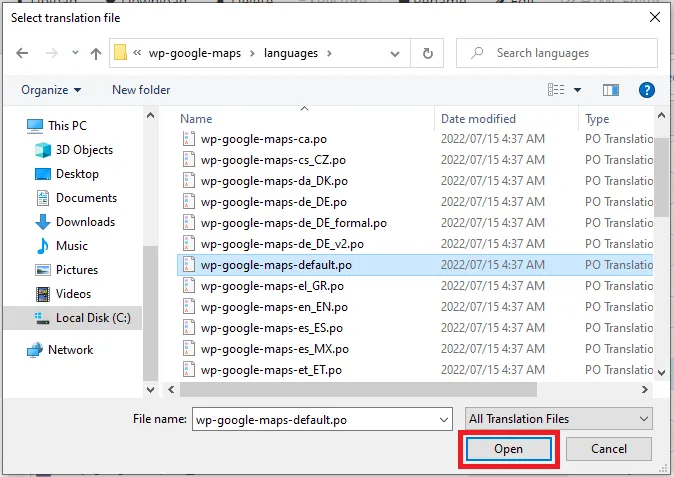
Task: Click the file icon for wp-google-maps-en_EN.po
Action: [188, 307]
